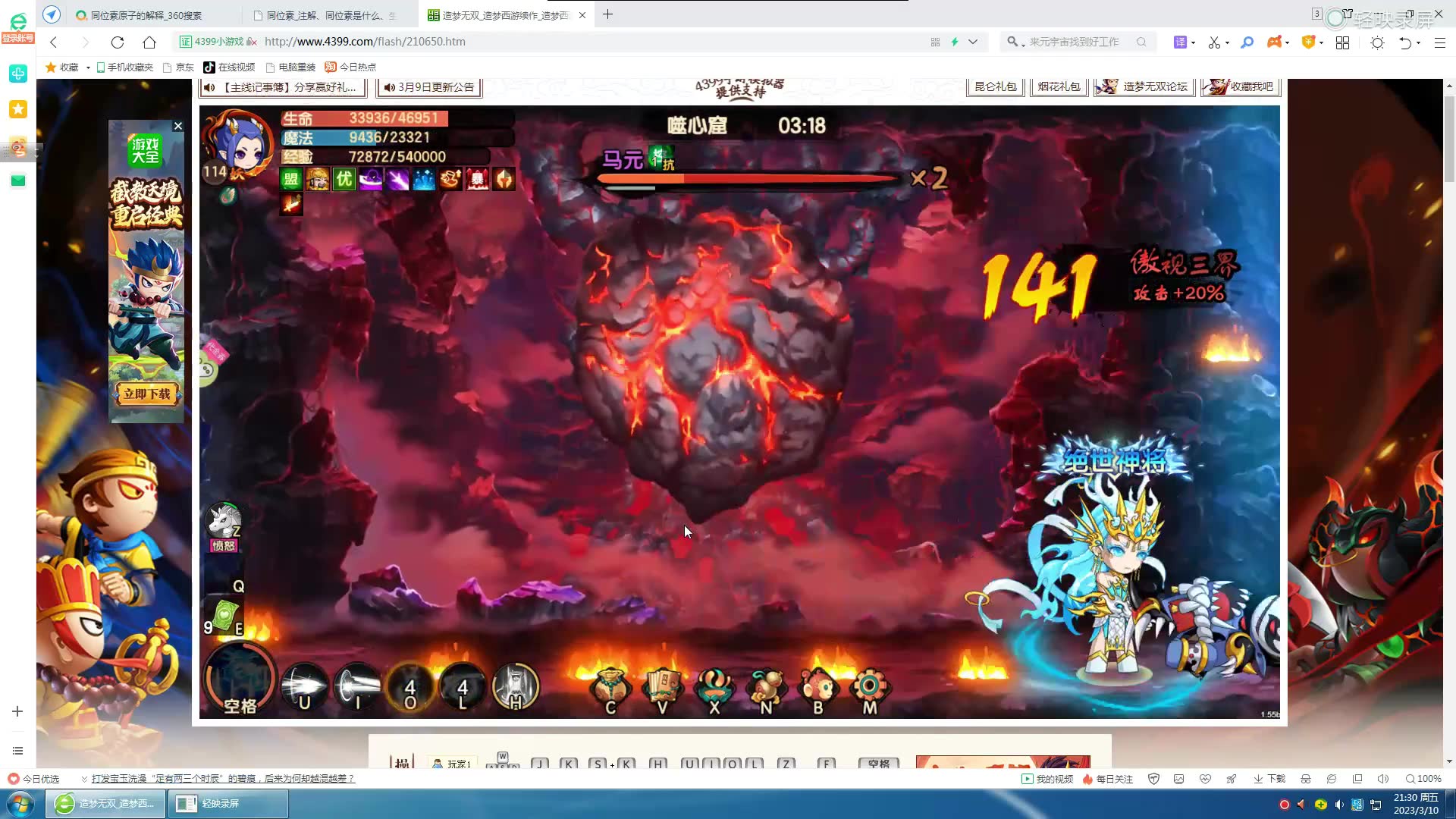Click the O skill on cooldown
The image size is (1456, 819).
click(409, 687)
